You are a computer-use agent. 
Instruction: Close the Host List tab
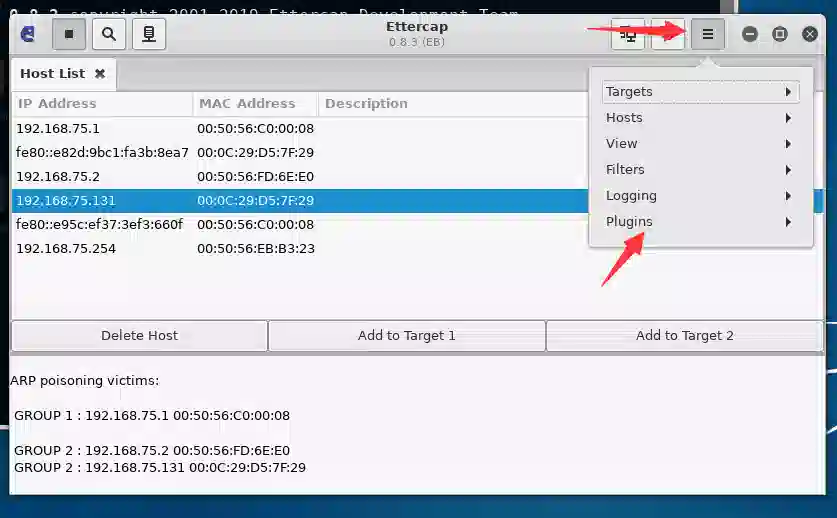tap(100, 74)
